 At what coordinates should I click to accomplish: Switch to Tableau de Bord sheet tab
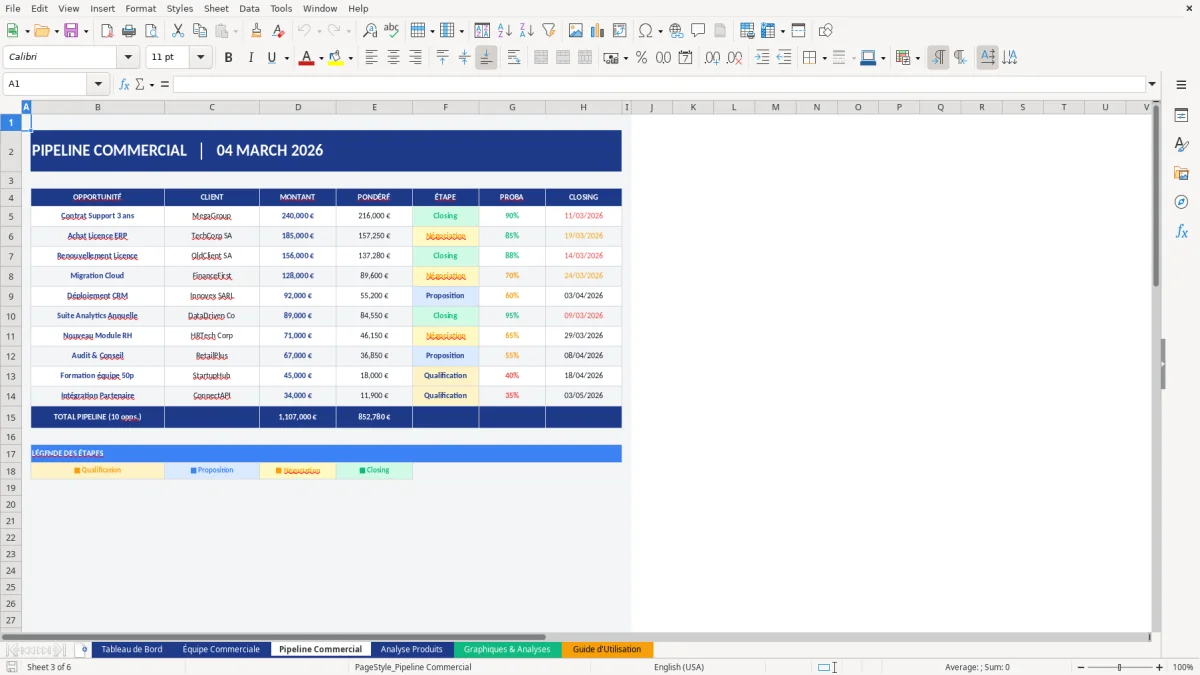click(x=132, y=649)
